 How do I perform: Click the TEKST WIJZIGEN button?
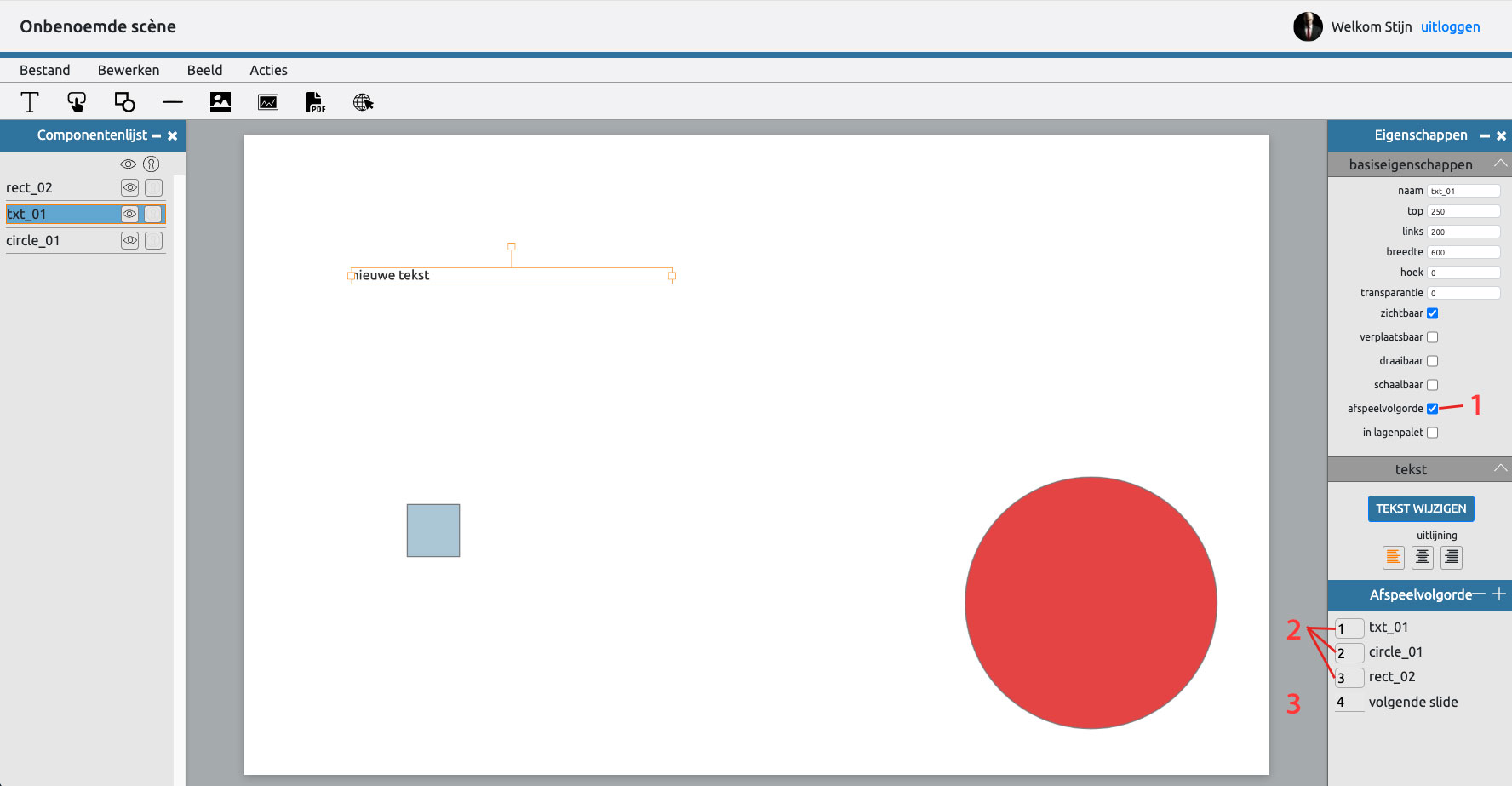1421,508
